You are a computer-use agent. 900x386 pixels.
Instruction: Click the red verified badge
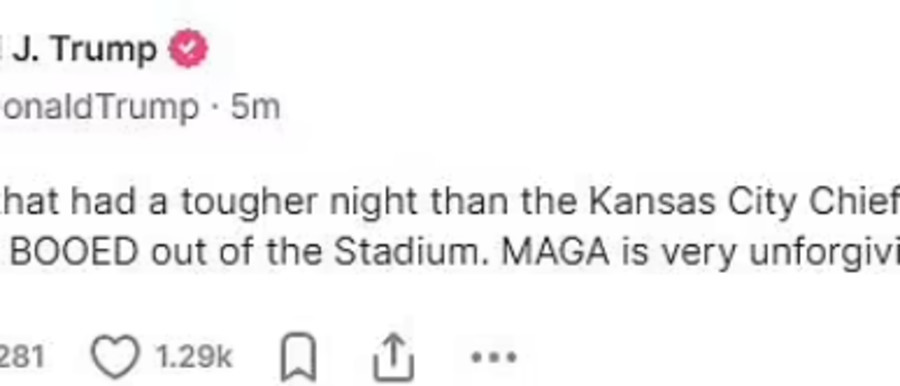pos(188,49)
